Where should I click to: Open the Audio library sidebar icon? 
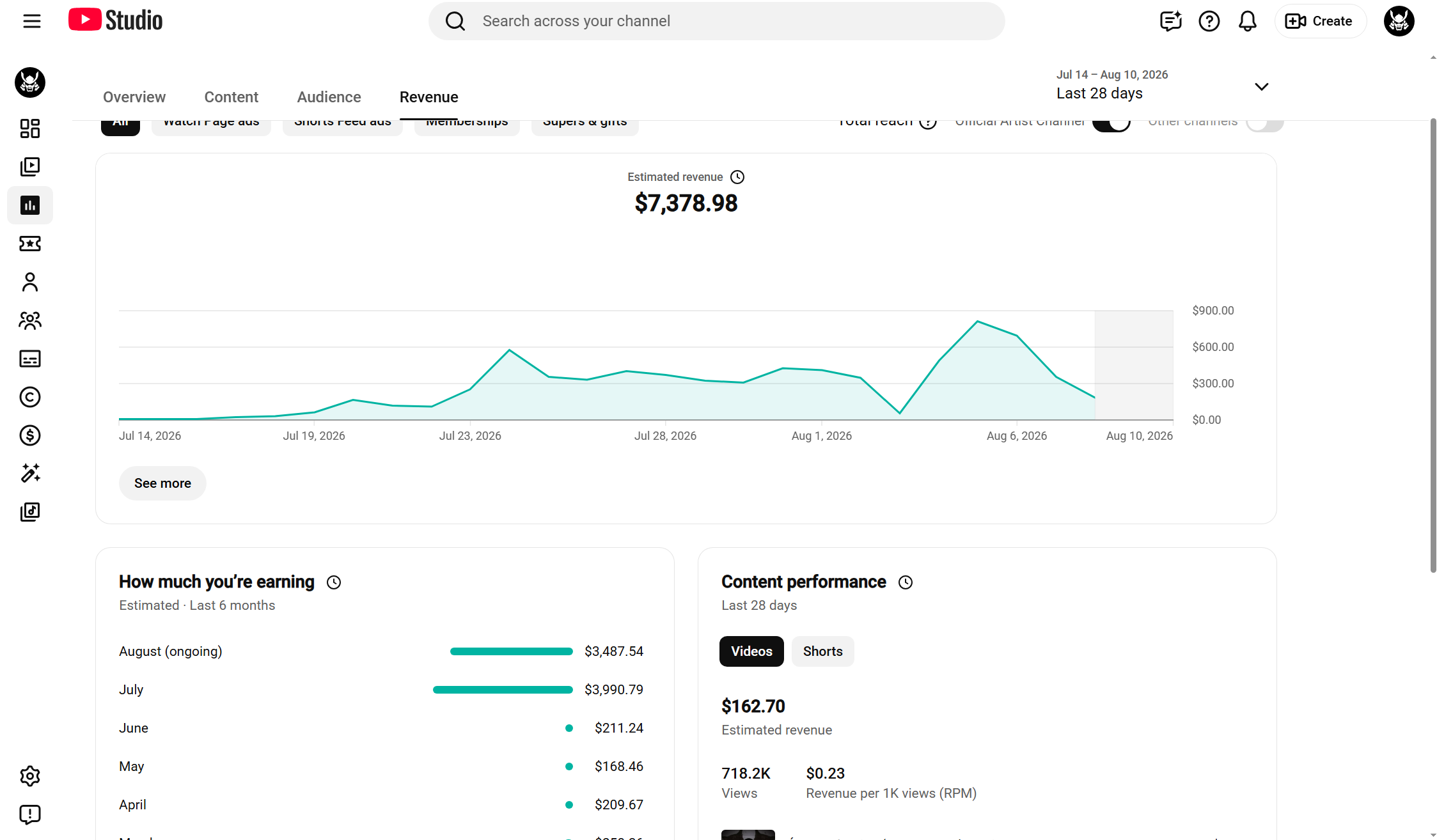(30, 512)
